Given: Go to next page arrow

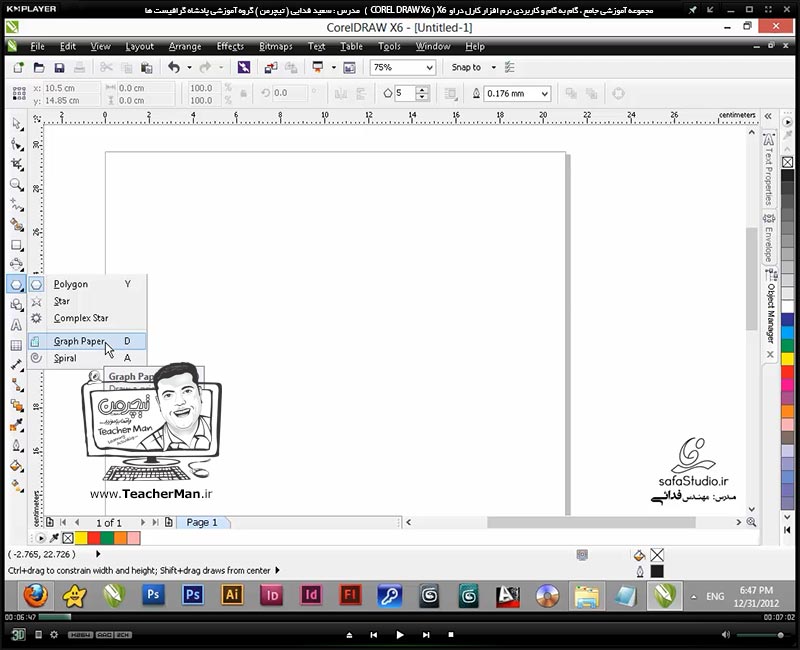Looking at the screenshot, I should (x=143, y=522).
